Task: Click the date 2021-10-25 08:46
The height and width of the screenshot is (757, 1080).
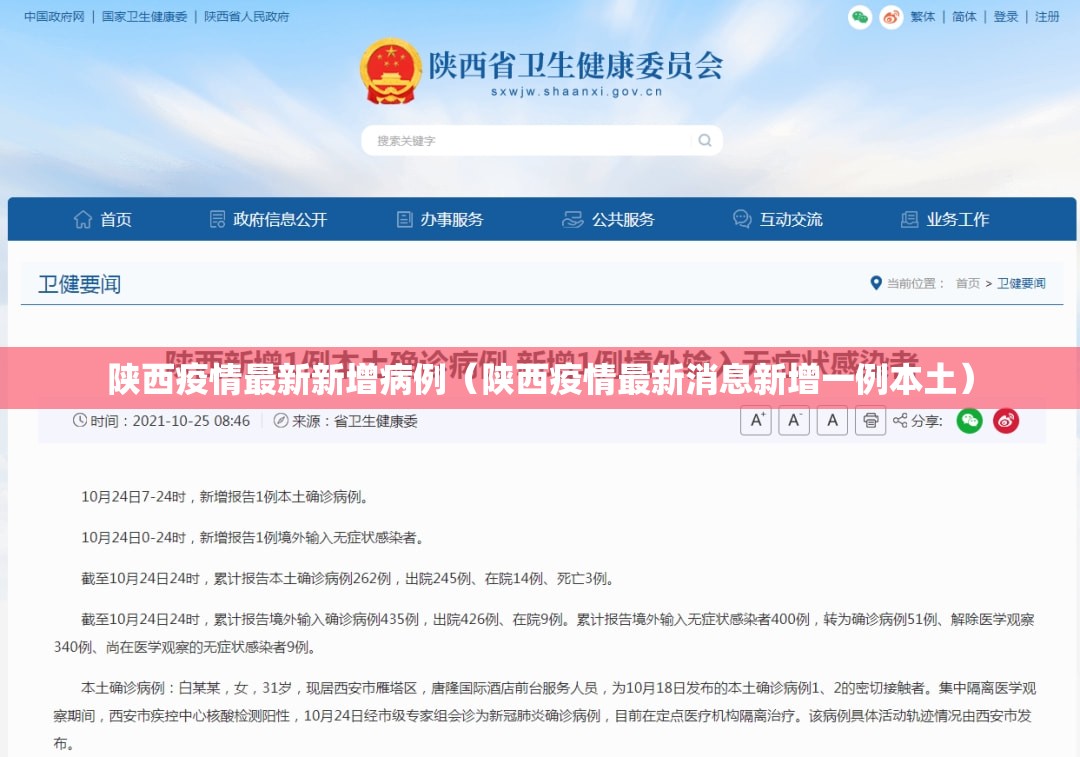Action: [191, 421]
